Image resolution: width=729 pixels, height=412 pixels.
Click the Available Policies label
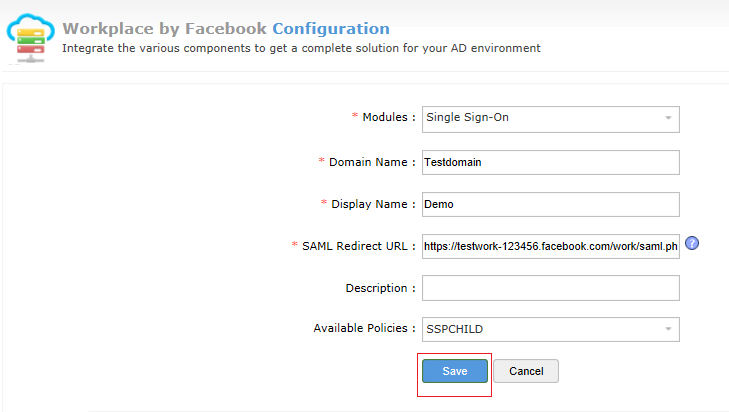point(364,329)
